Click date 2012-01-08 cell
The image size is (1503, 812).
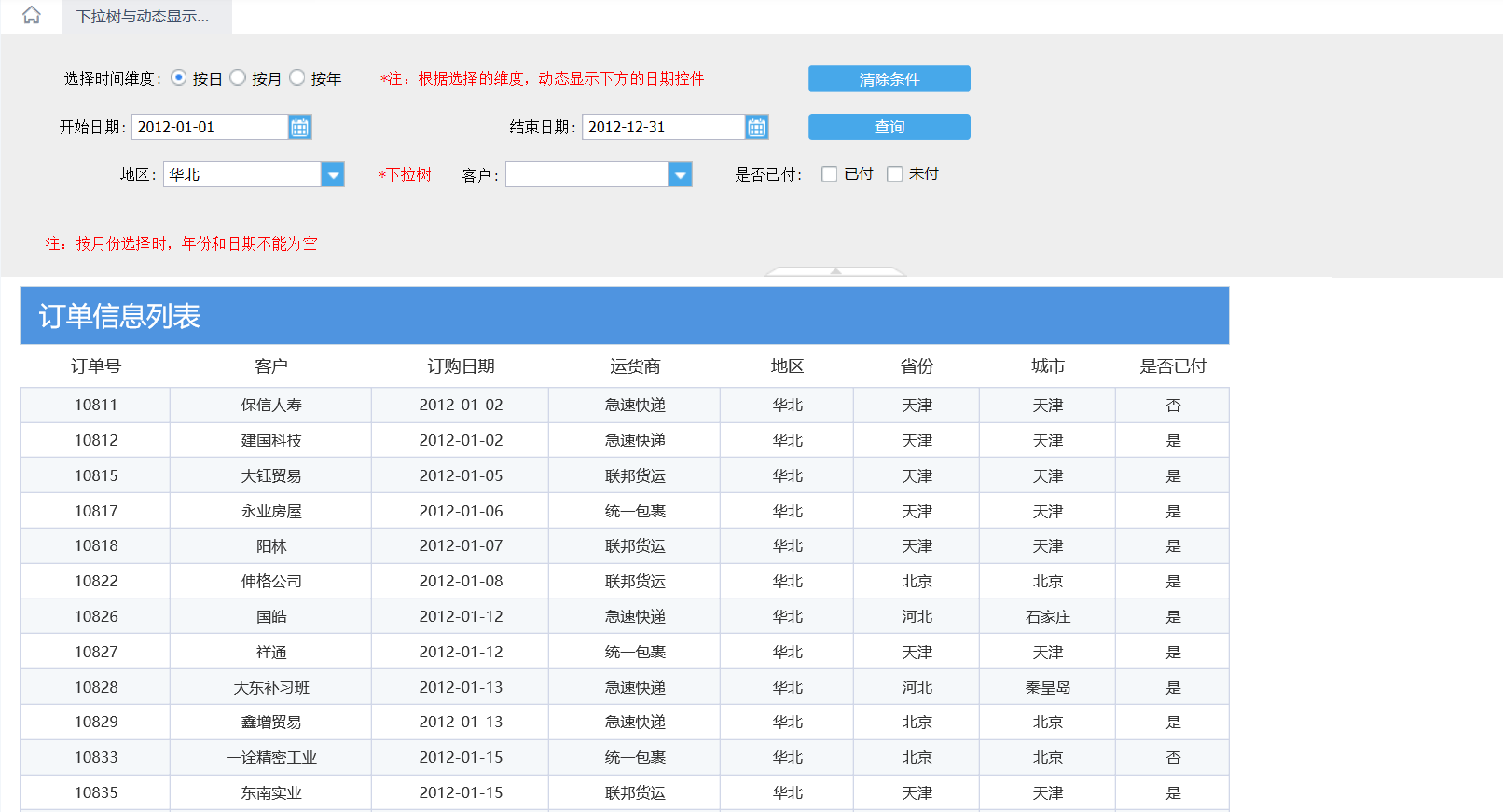[x=461, y=581]
